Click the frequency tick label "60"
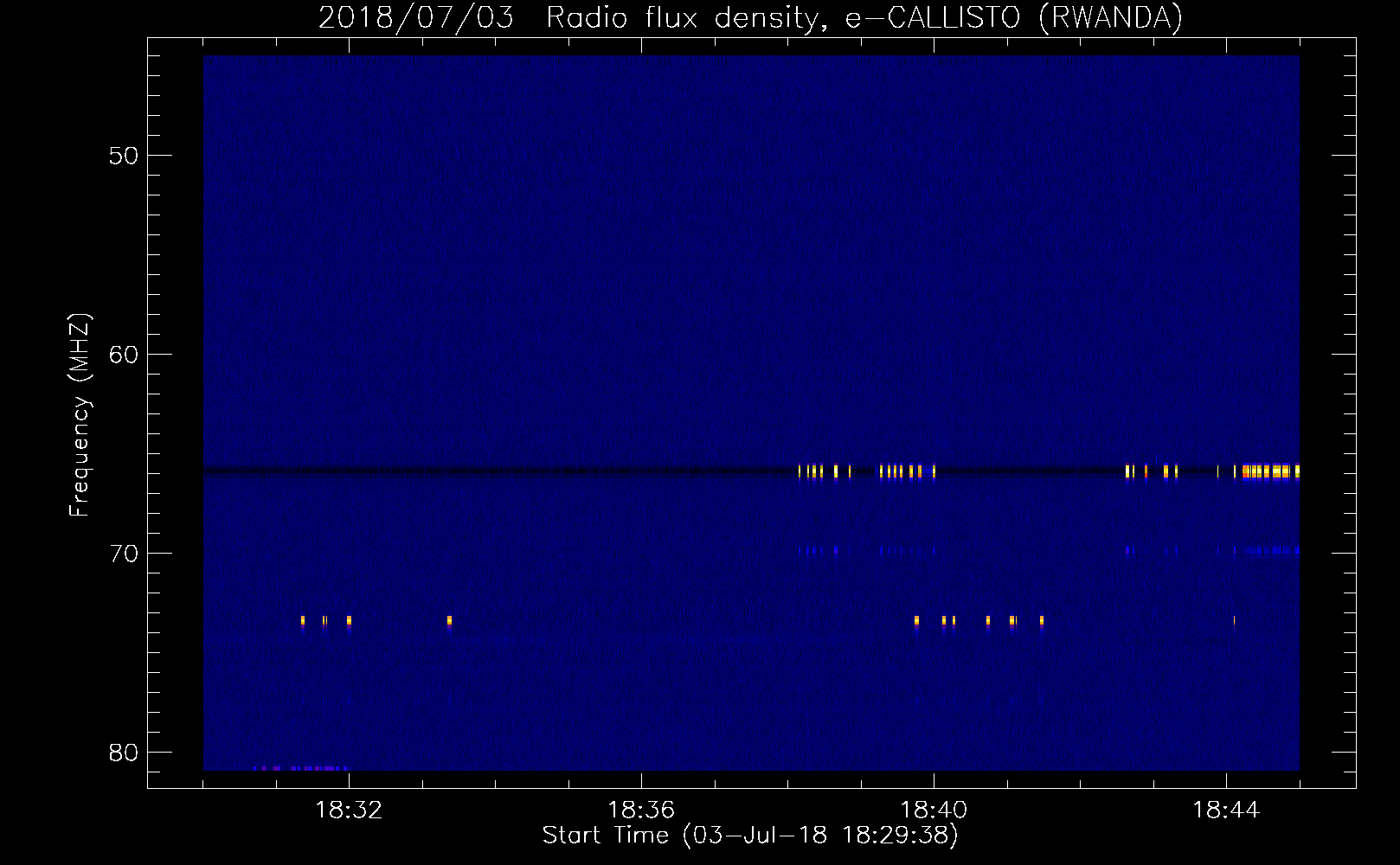 [124, 355]
